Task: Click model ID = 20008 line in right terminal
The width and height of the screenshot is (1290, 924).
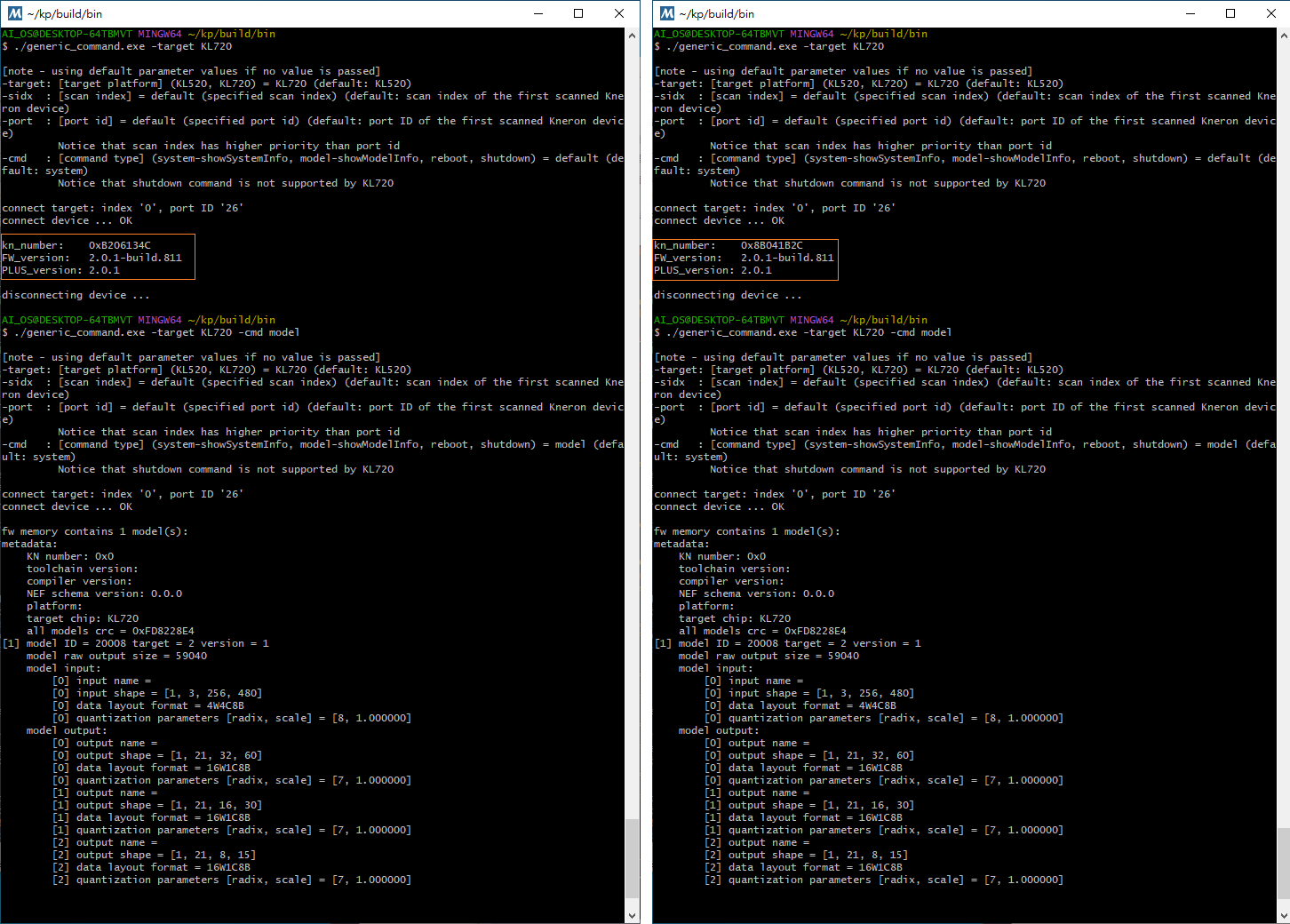Action: click(x=788, y=643)
